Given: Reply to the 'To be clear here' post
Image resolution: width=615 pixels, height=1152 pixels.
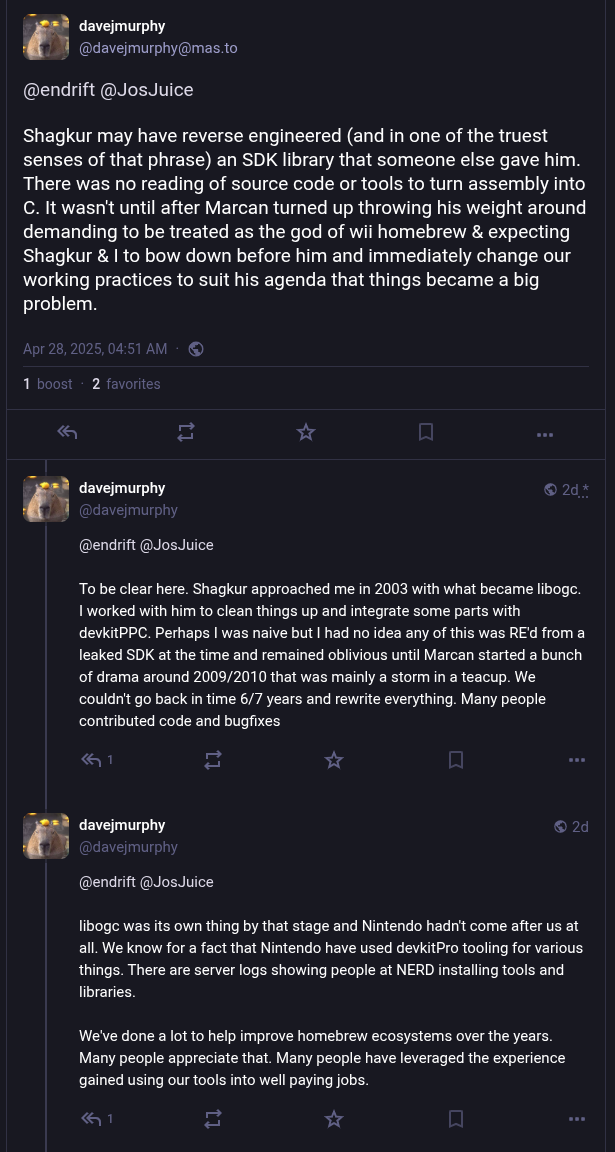Looking at the screenshot, I should [92, 760].
